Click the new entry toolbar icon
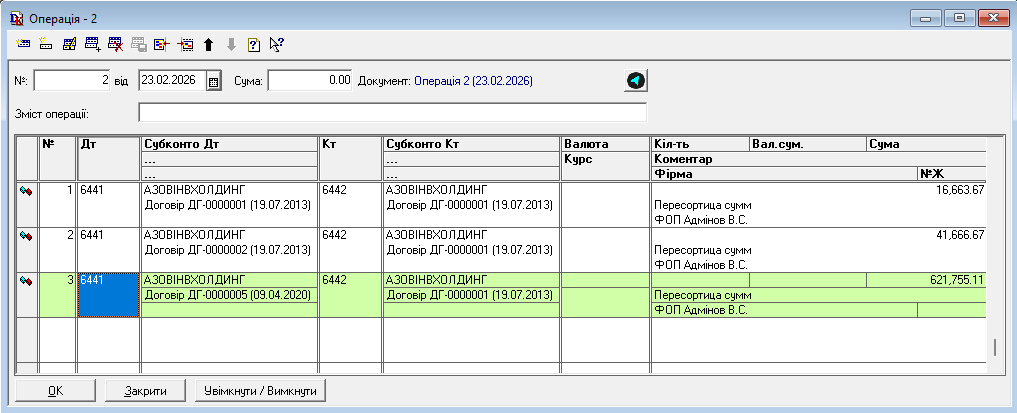1017x413 pixels. pyautogui.click(x=24, y=44)
